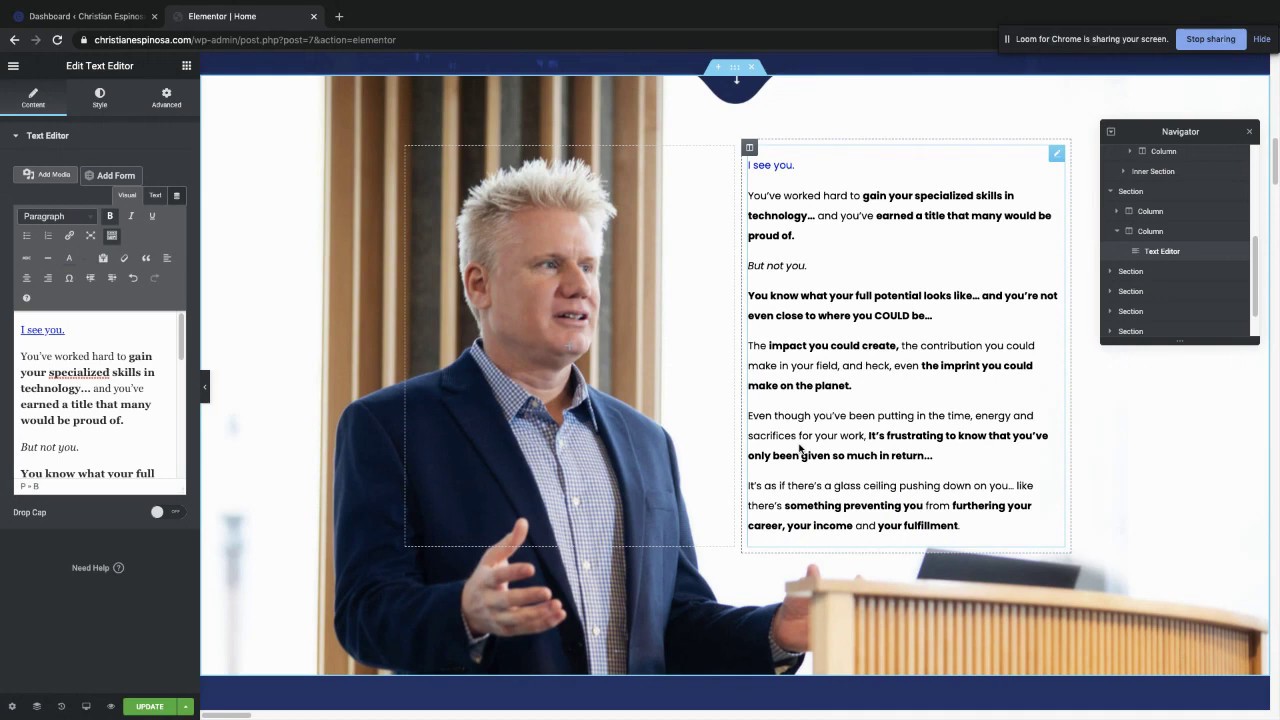Clear formatting with eraser icon
The height and width of the screenshot is (720, 1280).
tap(124, 258)
